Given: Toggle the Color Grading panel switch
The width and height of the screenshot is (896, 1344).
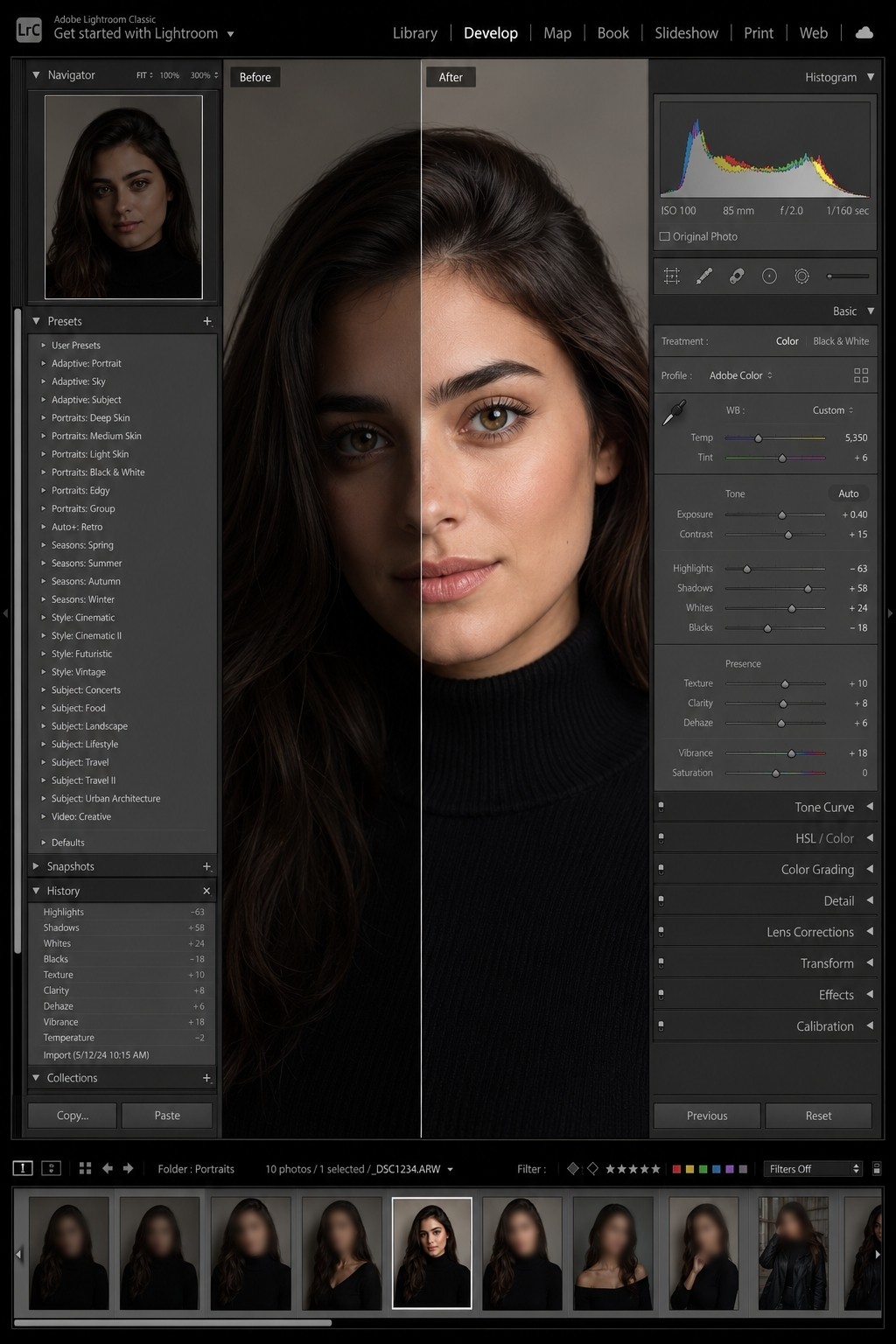Looking at the screenshot, I should point(661,869).
